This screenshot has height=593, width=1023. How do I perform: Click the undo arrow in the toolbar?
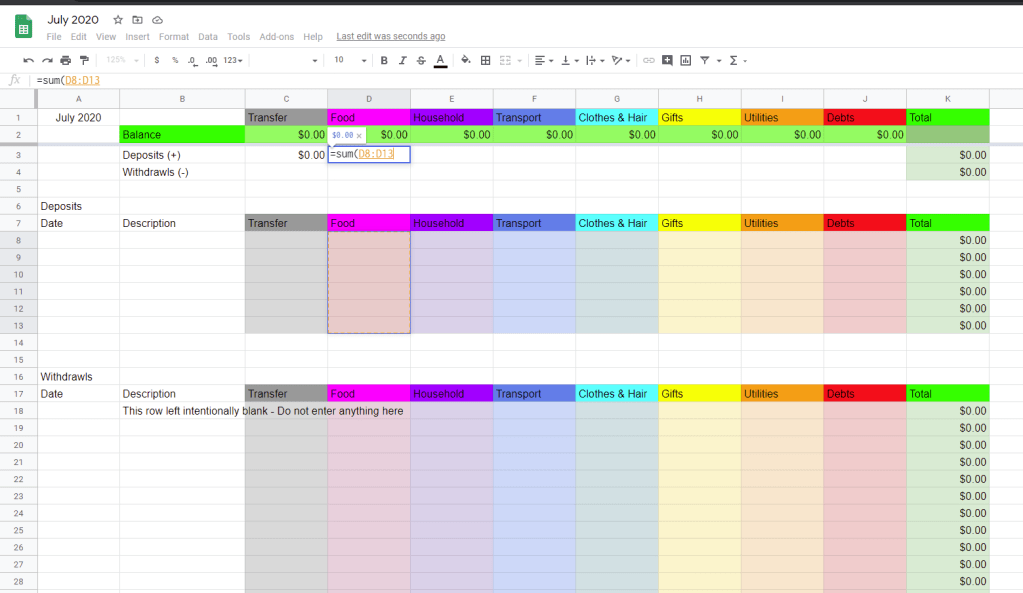(29, 61)
